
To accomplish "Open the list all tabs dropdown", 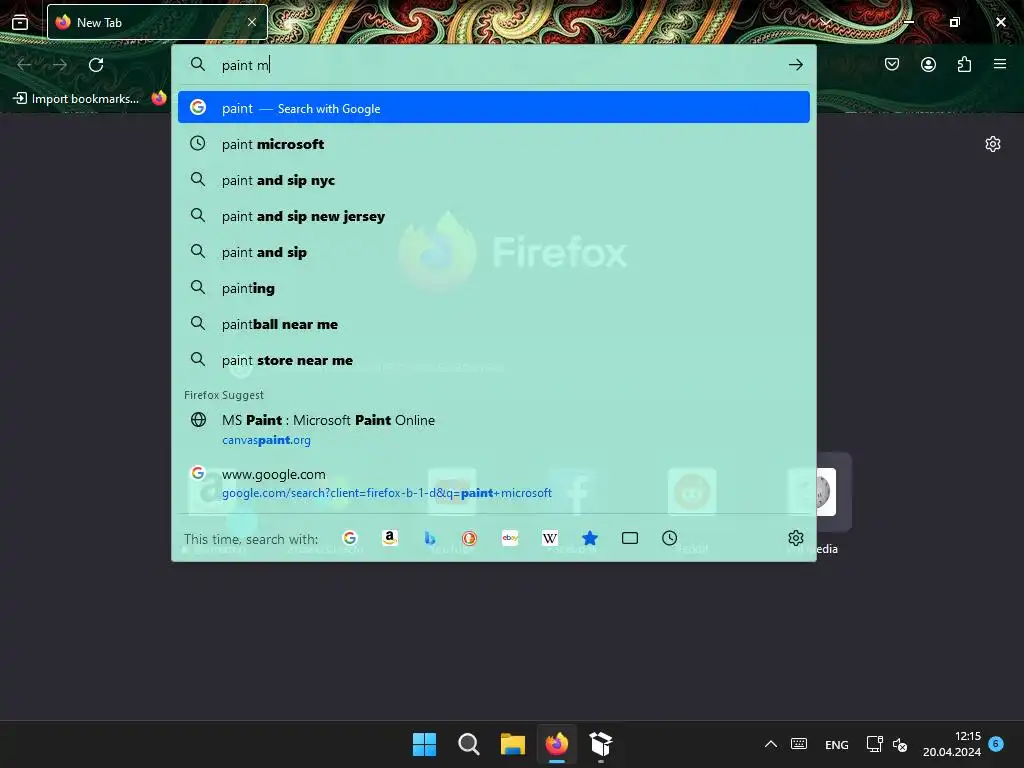I will click(x=825, y=22).
